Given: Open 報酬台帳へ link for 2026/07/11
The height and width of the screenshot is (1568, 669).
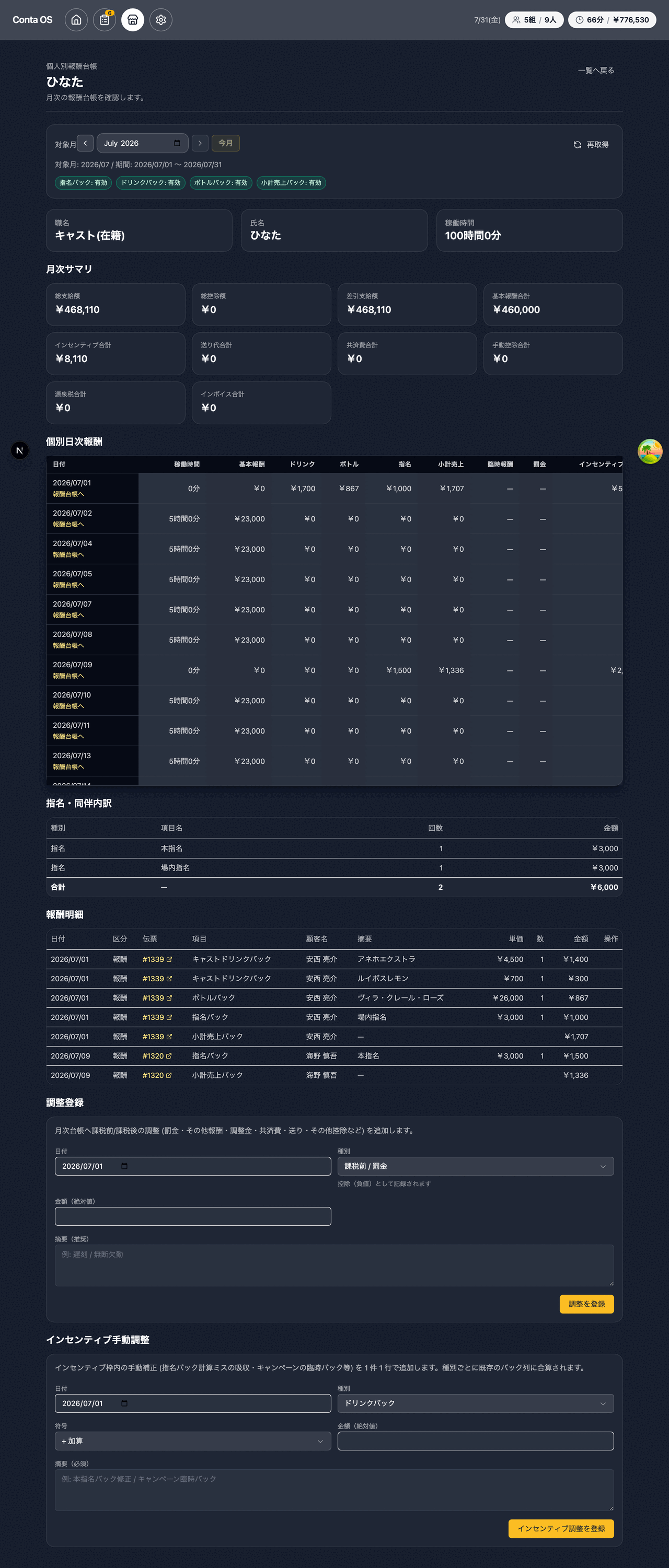Looking at the screenshot, I should point(68,737).
